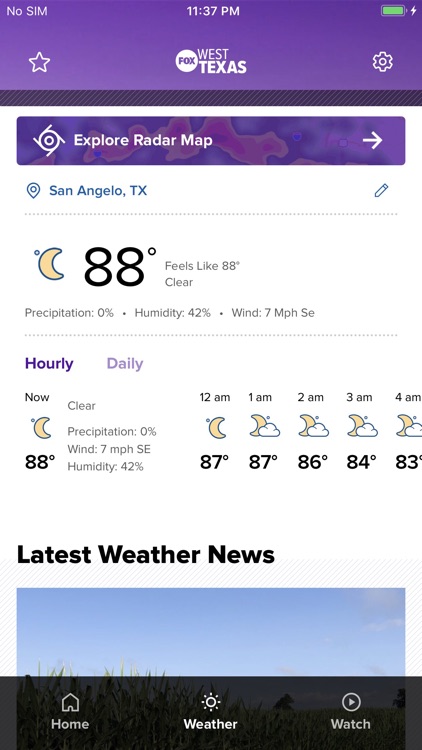
Task: Switch to the Daily forecast
Action: 125,364
